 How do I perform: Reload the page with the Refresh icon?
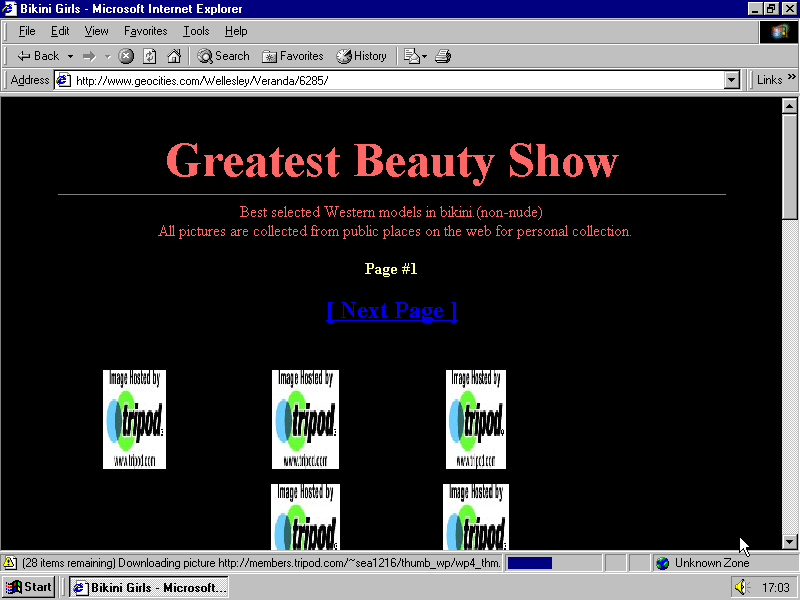pos(149,56)
